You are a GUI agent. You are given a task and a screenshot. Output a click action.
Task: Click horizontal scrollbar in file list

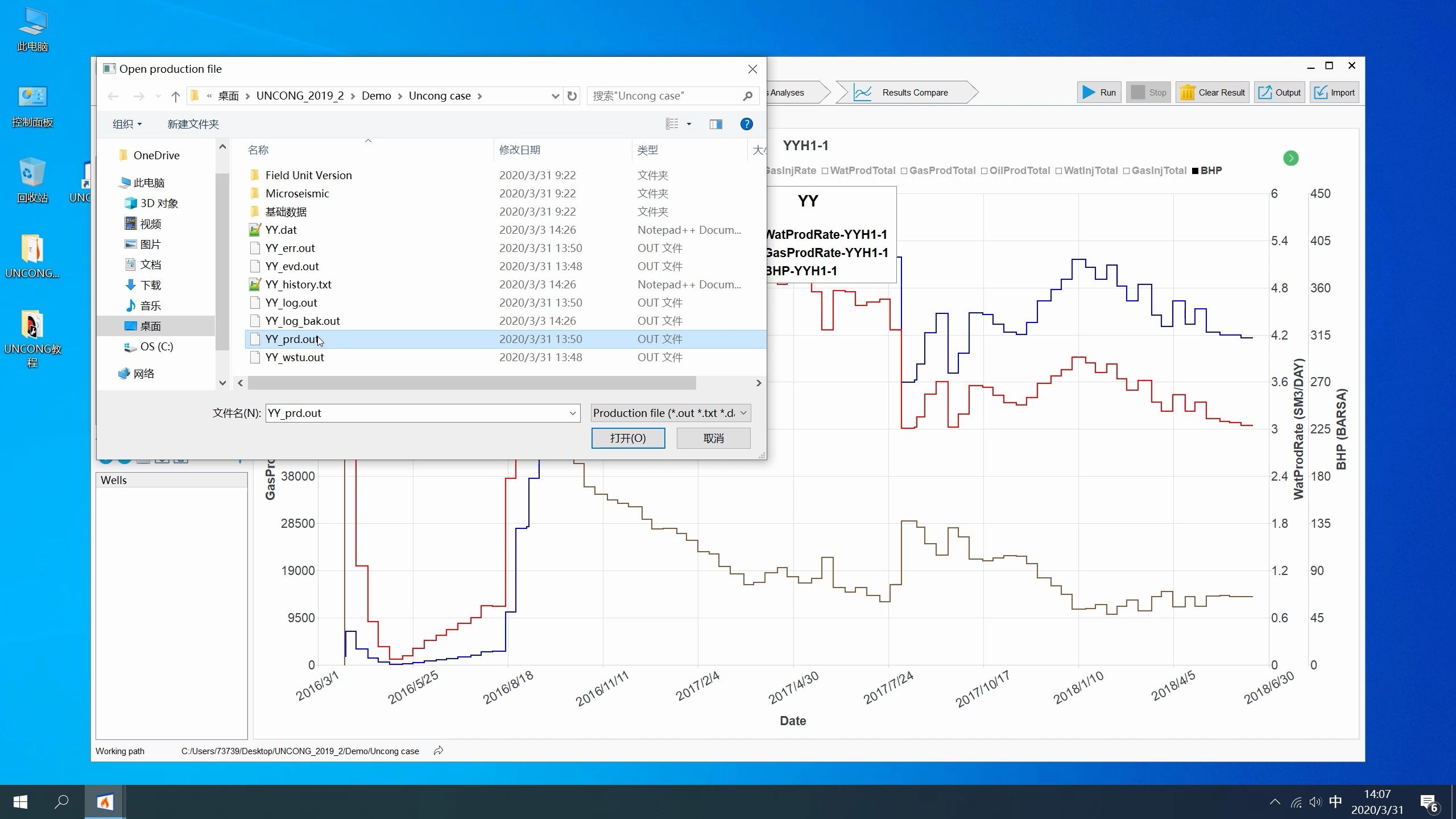(471, 383)
